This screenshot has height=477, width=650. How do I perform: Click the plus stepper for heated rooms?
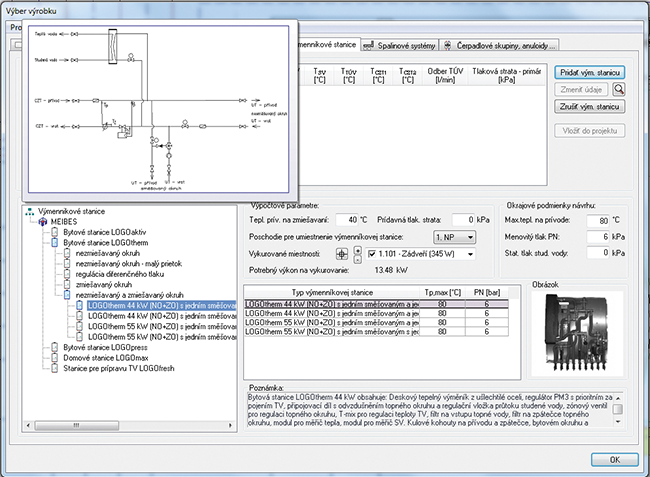358,250
